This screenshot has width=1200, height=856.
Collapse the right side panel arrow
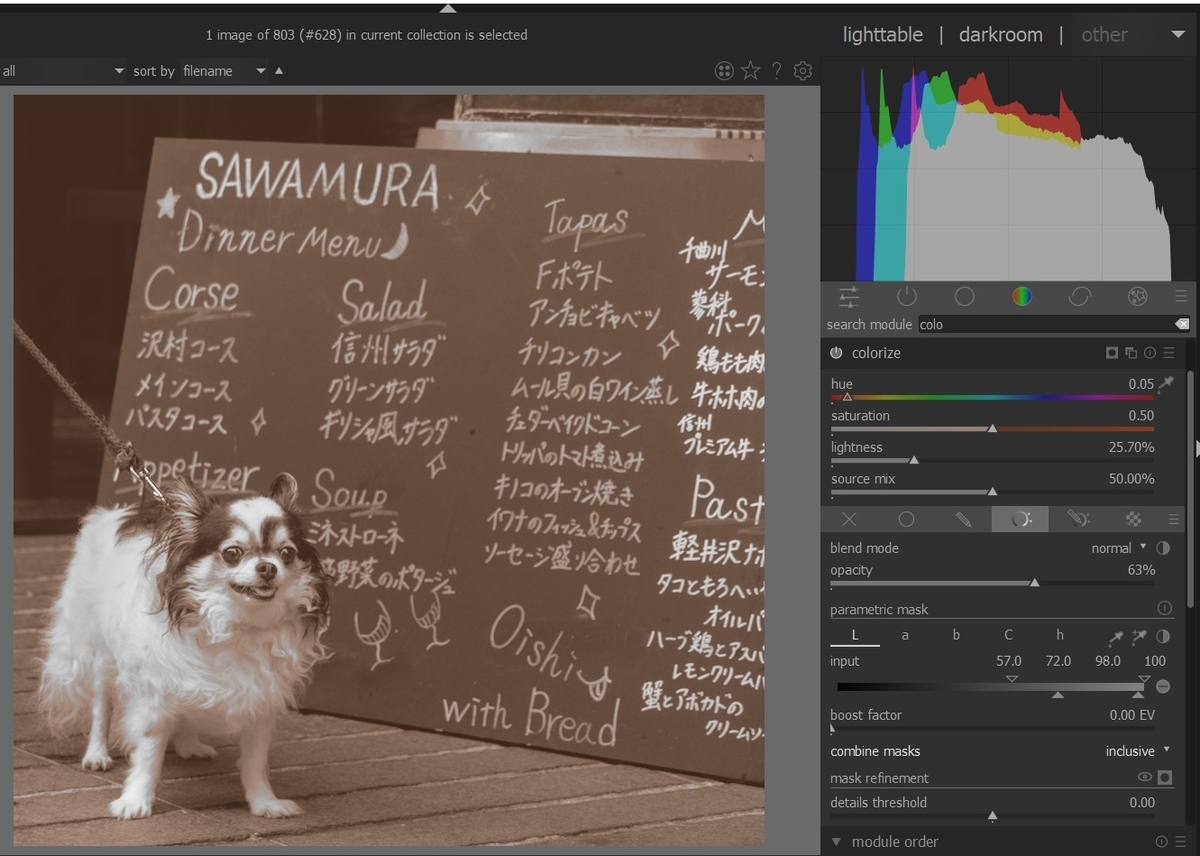1196,448
